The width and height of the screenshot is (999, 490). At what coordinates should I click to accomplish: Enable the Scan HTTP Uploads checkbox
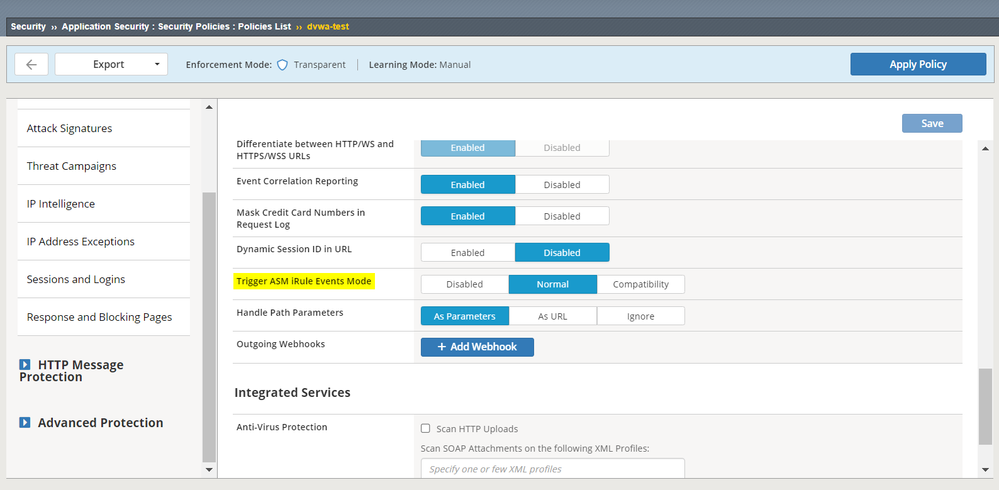click(426, 428)
